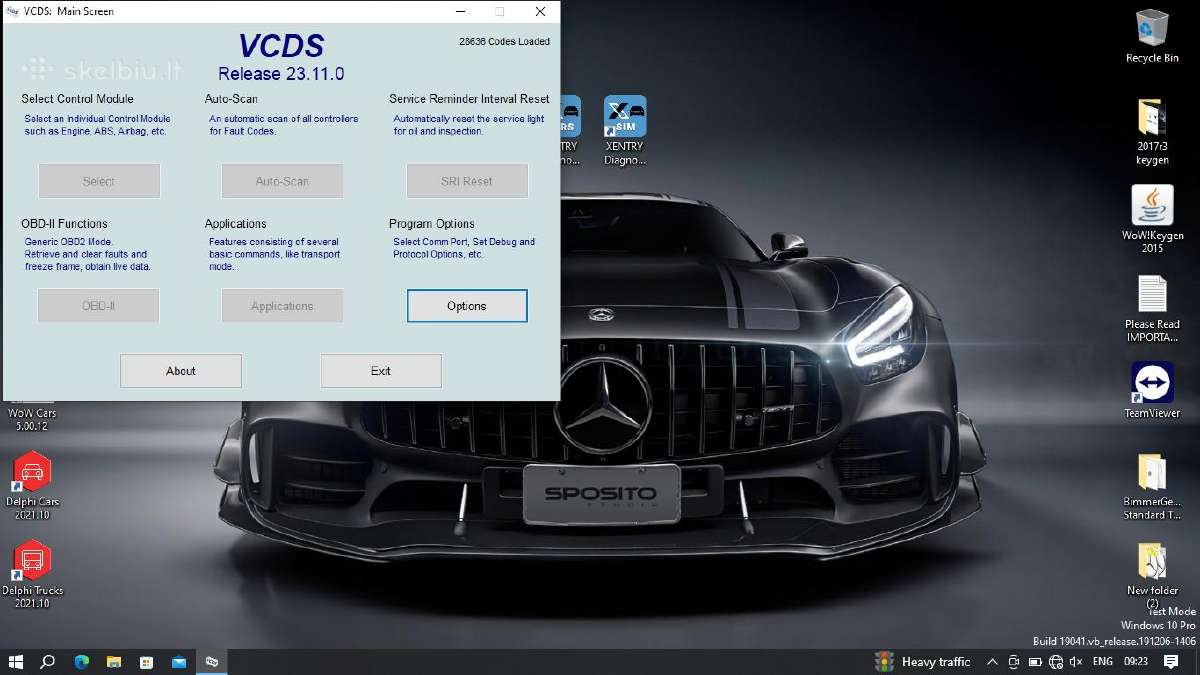Click the OBD-II button
This screenshot has height=675, width=1200.
pos(99,305)
